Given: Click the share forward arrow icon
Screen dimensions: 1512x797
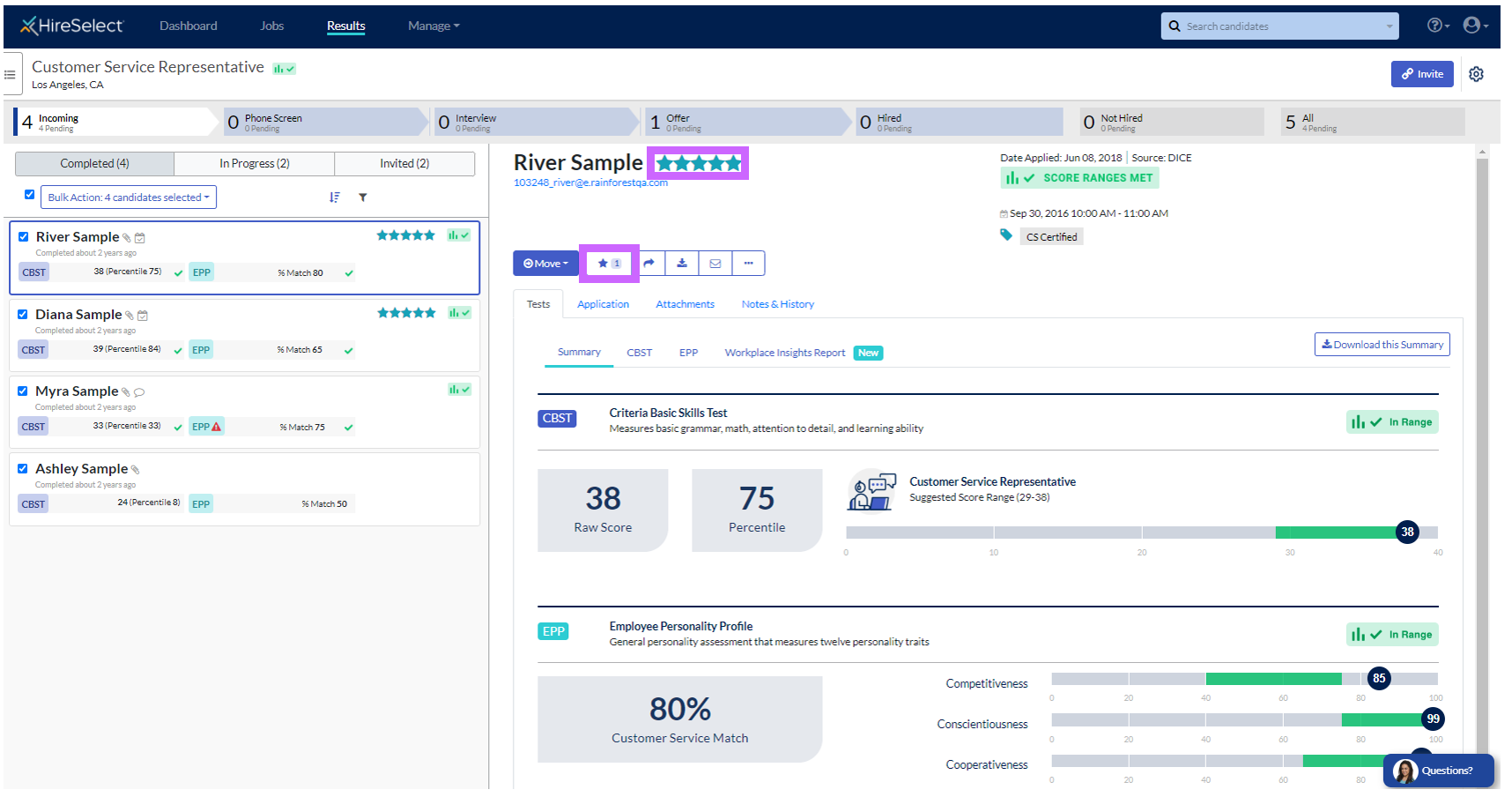Looking at the screenshot, I should tap(649, 264).
